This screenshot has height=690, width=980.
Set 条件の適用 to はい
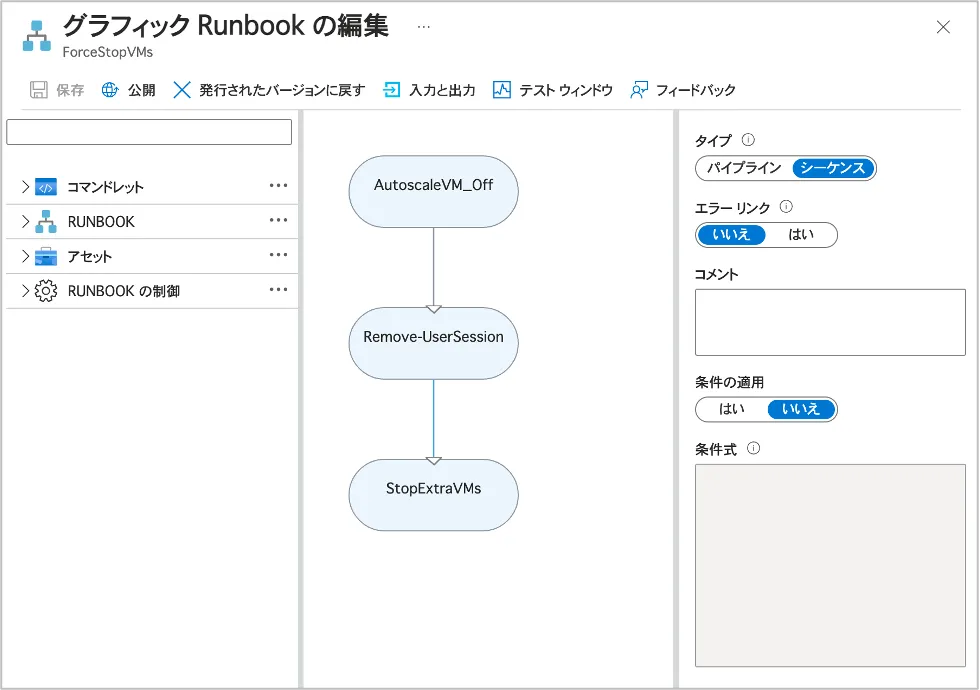(x=731, y=409)
